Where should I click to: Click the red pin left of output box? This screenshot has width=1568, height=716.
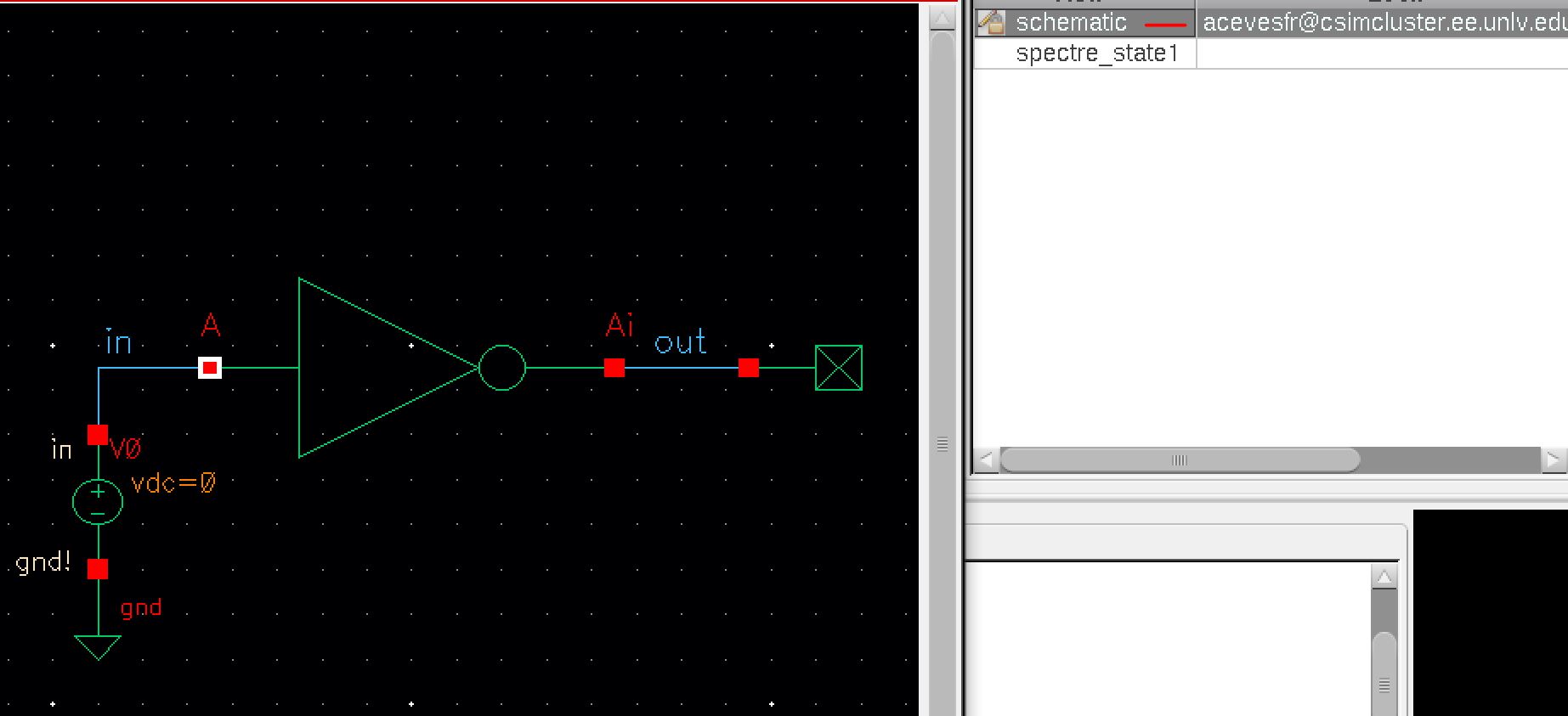(749, 368)
